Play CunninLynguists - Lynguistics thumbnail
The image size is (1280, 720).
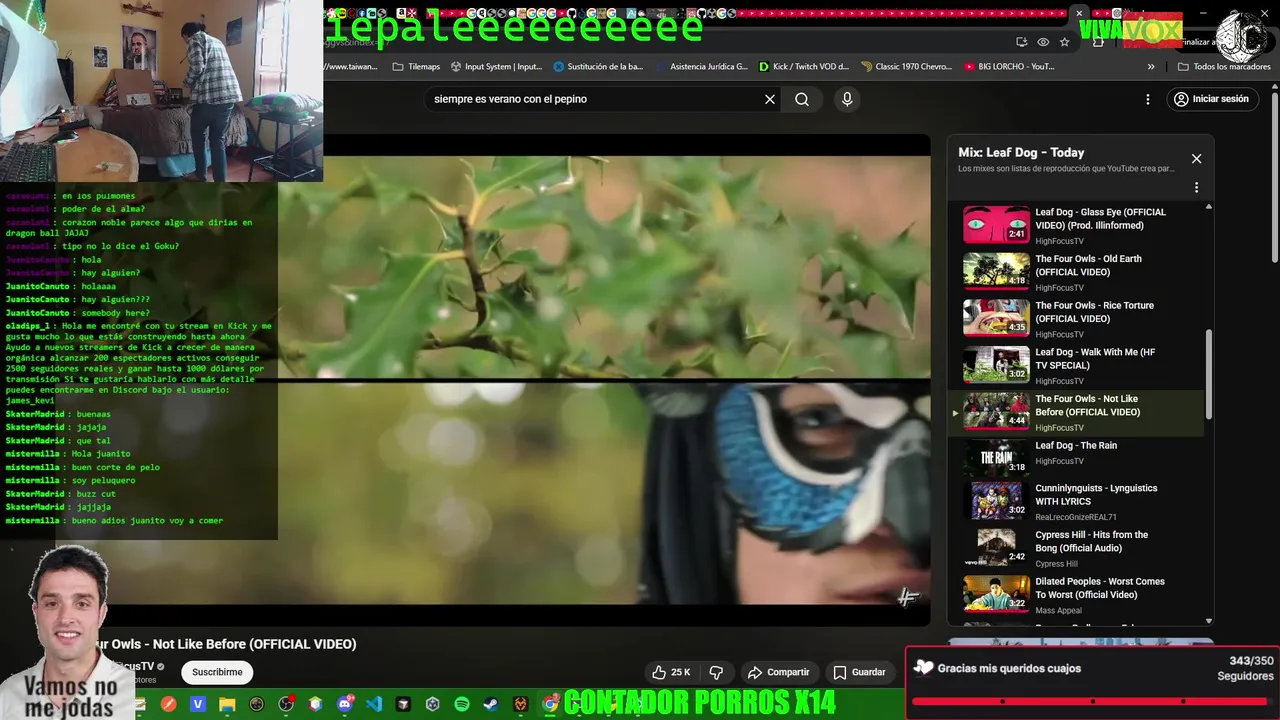coord(996,501)
